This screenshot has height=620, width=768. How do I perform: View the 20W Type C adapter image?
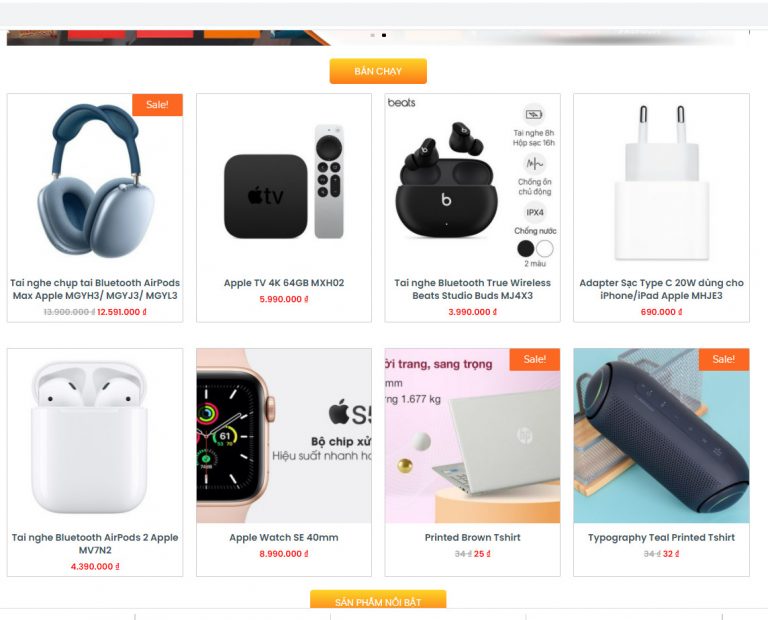pos(661,181)
